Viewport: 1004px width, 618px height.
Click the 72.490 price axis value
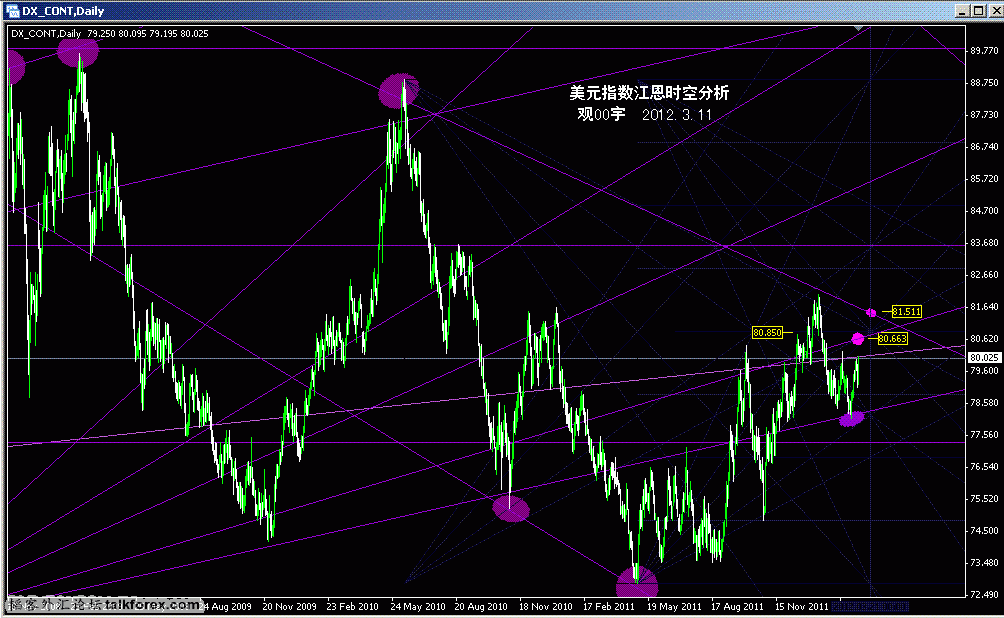pyautogui.click(x=985, y=595)
